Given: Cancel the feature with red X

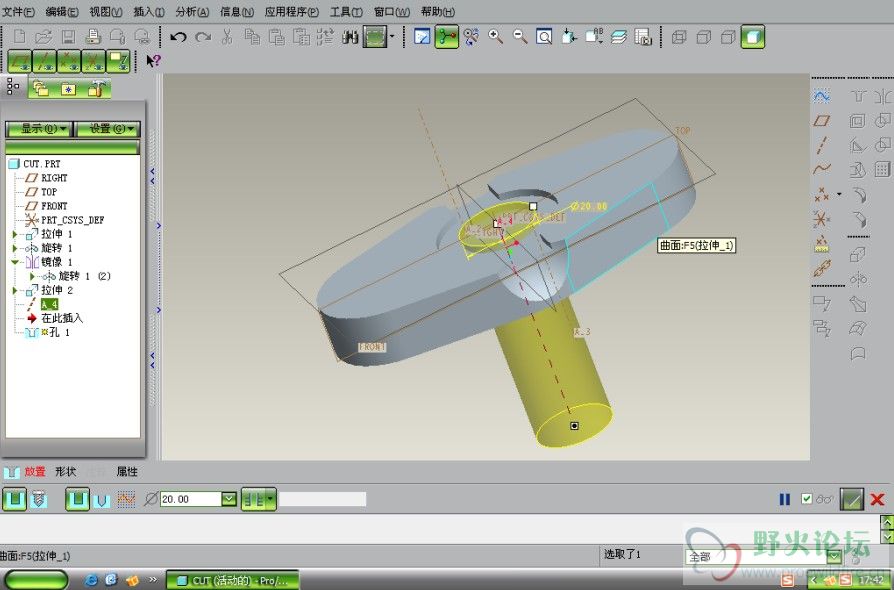Looking at the screenshot, I should (877, 500).
